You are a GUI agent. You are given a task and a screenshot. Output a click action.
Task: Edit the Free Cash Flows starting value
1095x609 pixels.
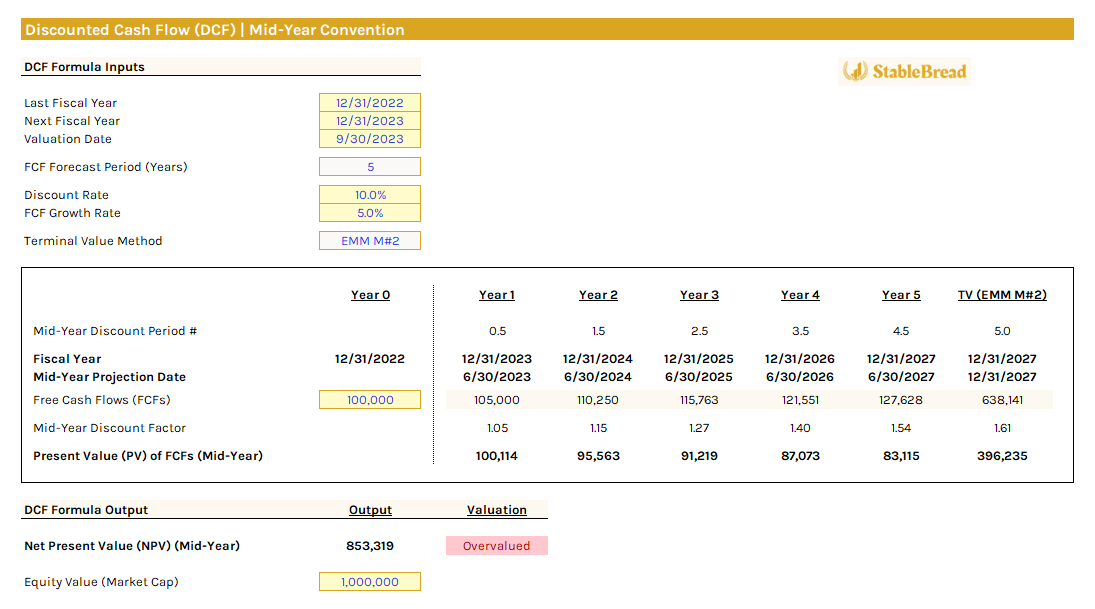(370, 399)
